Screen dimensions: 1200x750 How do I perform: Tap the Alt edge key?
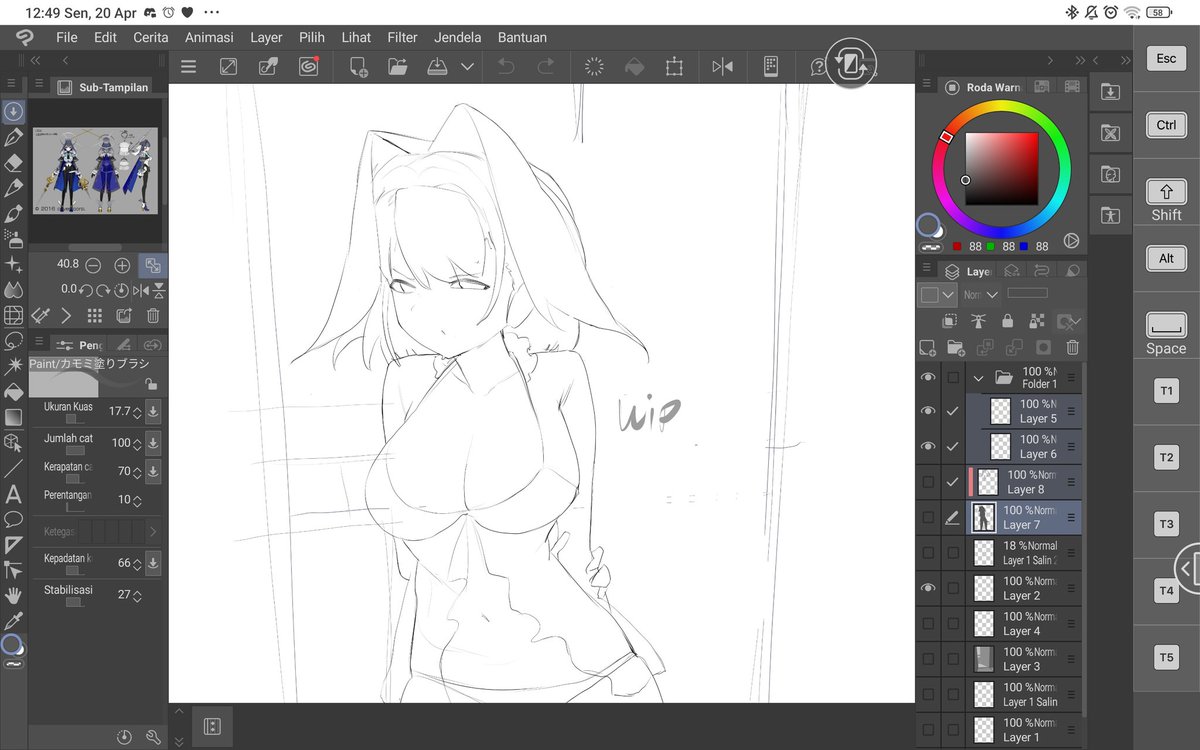pyautogui.click(x=1166, y=258)
